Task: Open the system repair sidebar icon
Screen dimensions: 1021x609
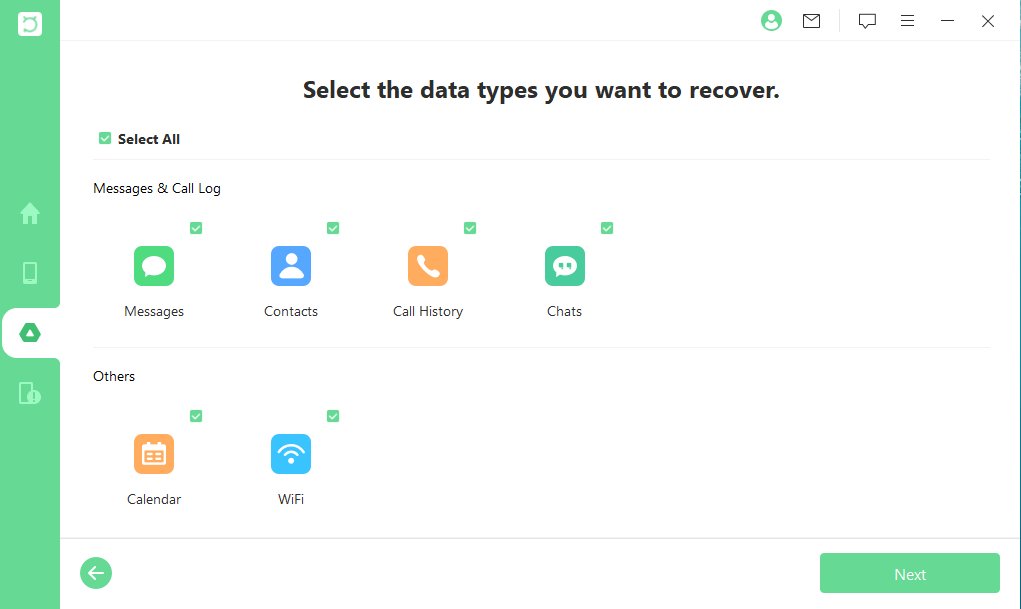Action: pyautogui.click(x=30, y=393)
